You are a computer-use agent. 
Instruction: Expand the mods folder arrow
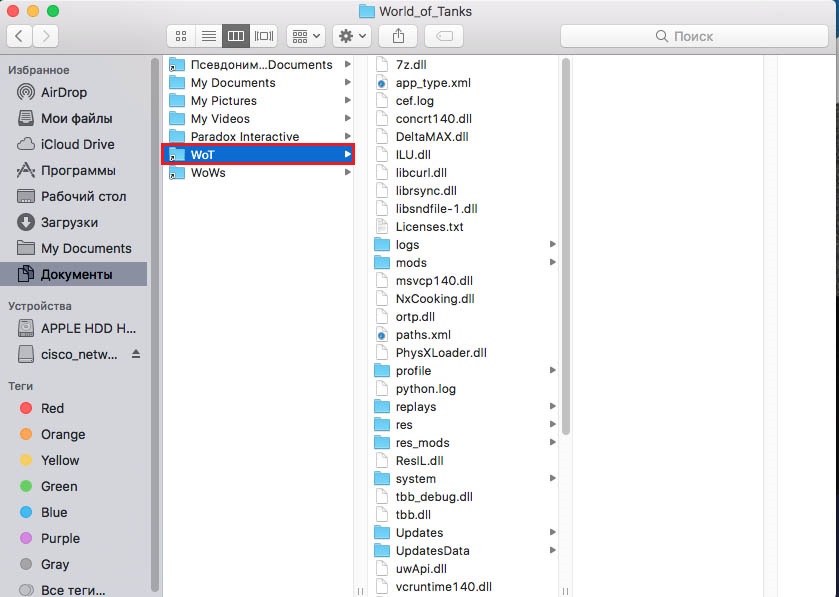pyautogui.click(x=552, y=262)
